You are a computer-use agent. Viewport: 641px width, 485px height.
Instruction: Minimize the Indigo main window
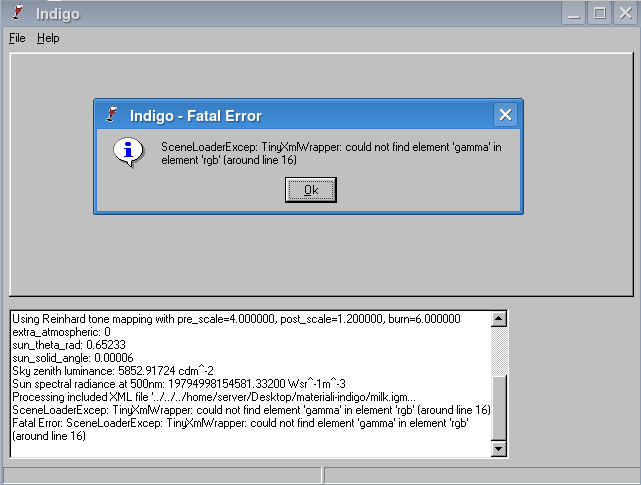(575, 14)
